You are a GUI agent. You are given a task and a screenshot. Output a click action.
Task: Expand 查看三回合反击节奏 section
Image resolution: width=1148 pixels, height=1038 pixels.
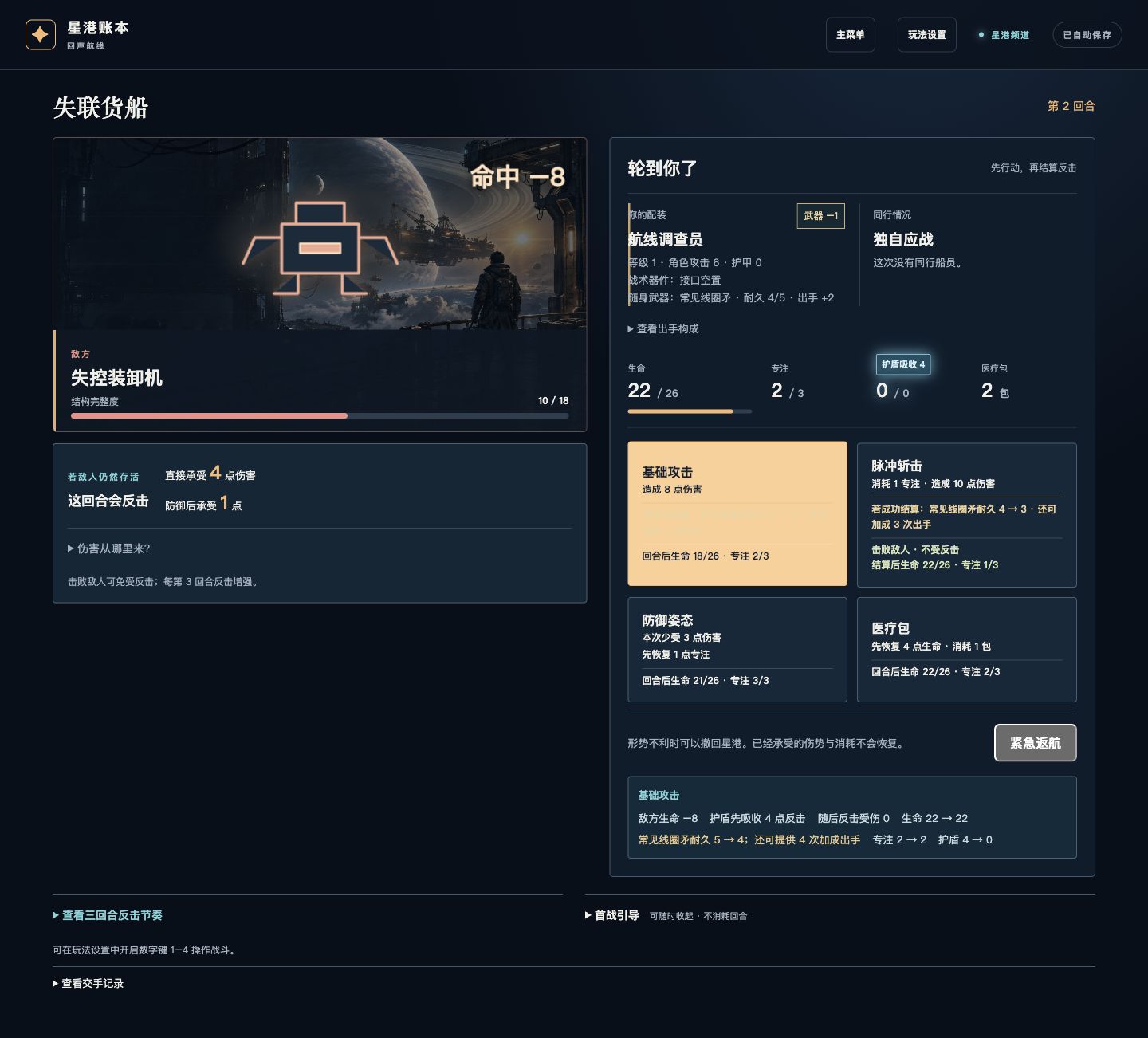(108, 915)
